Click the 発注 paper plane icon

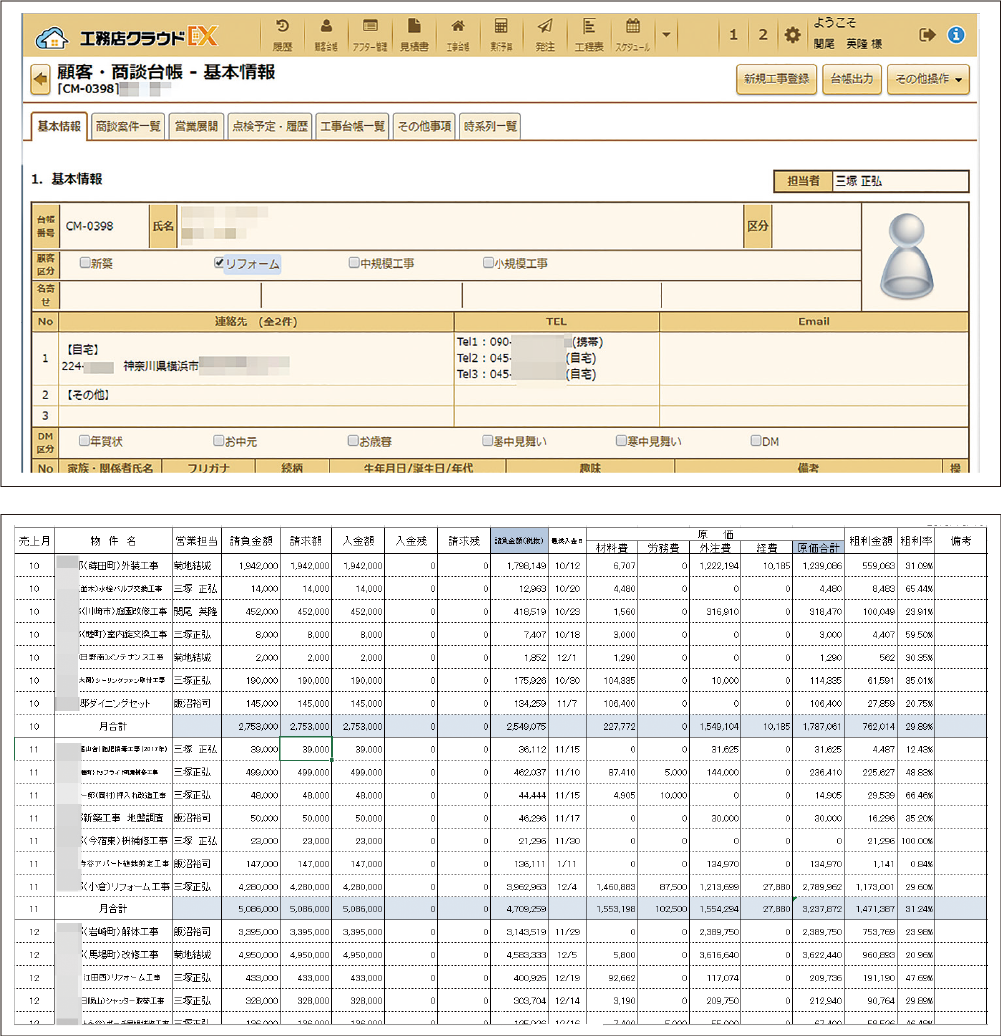tap(544, 34)
